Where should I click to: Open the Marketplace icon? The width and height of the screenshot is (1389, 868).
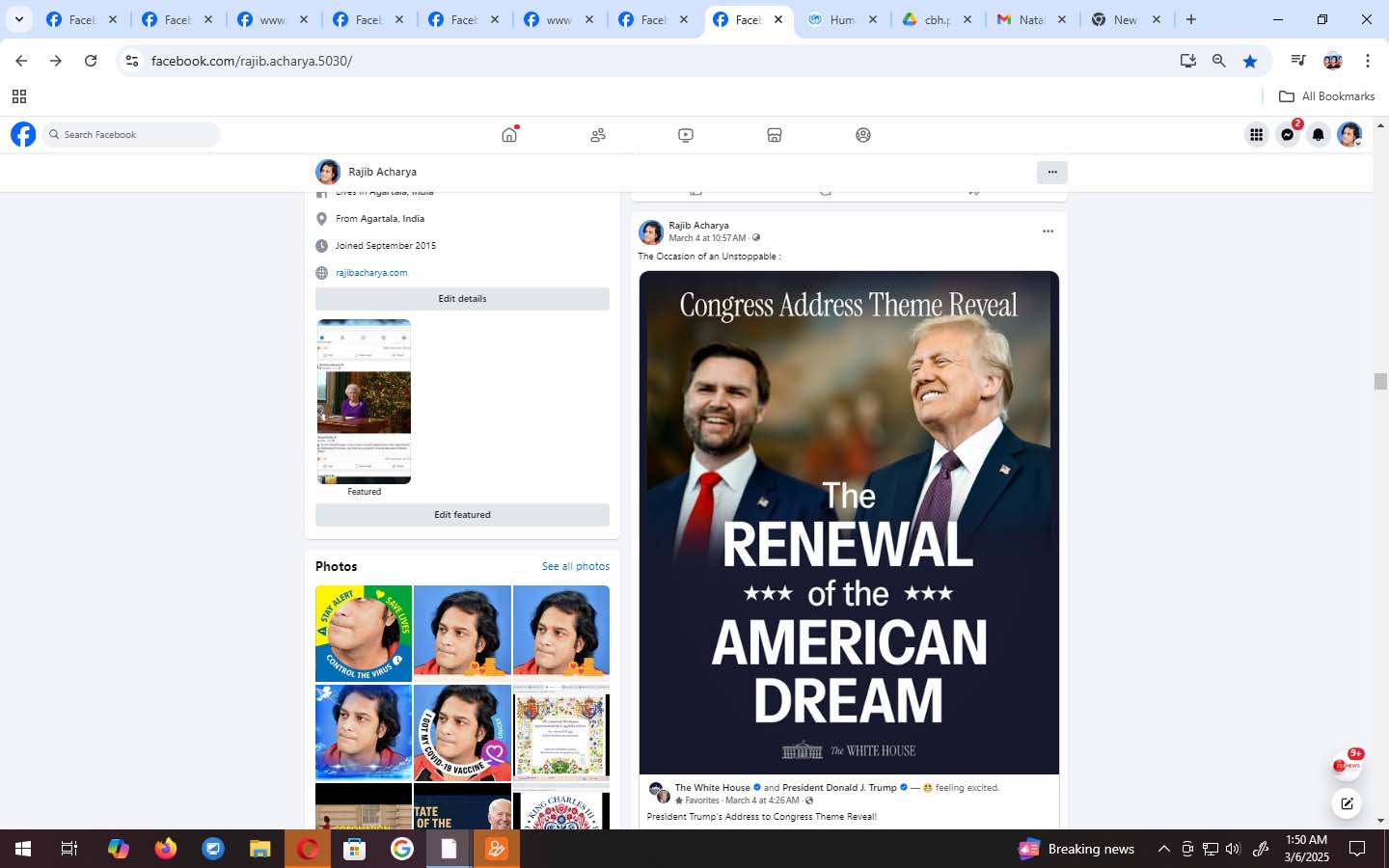click(x=775, y=135)
